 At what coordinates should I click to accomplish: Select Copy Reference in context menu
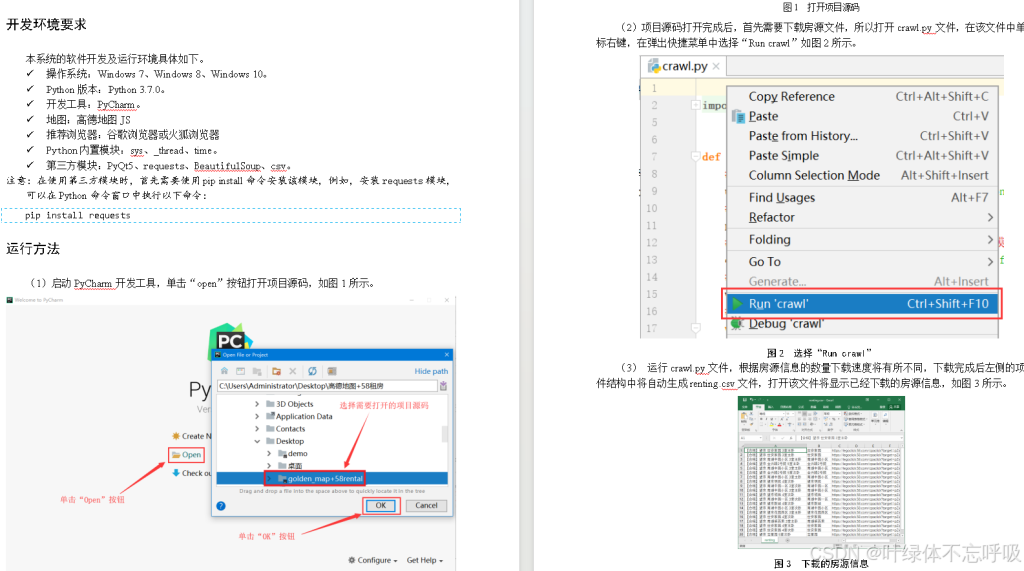pyautogui.click(x=862, y=97)
